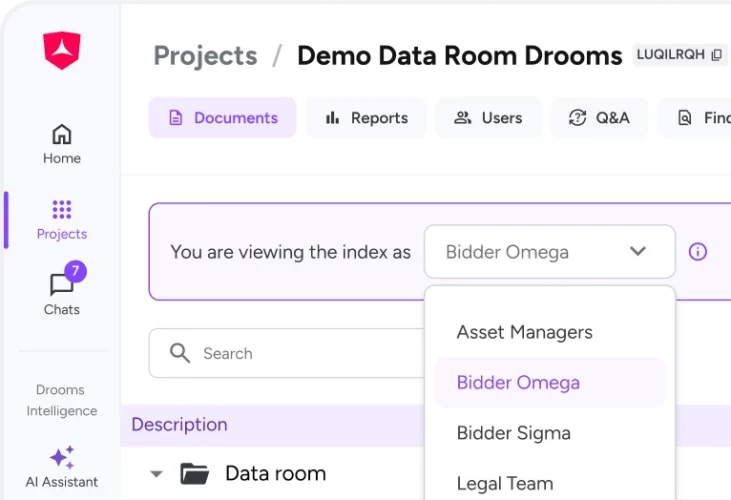Viewport: 731px width, 500px height.
Task: Select Legal Team from the list
Action: click(550, 483)
